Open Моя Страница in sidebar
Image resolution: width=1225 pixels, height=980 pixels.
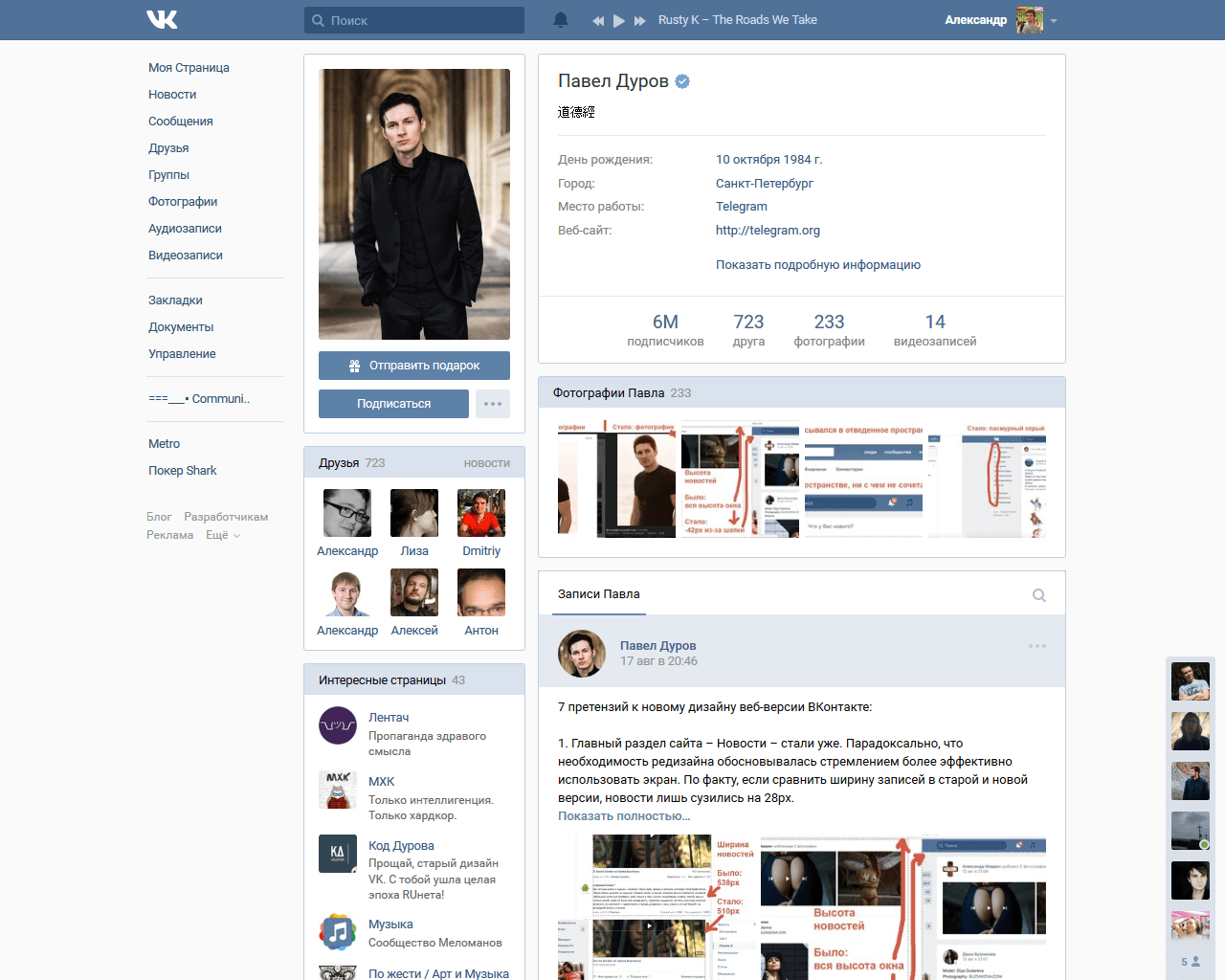click(189, 68)
